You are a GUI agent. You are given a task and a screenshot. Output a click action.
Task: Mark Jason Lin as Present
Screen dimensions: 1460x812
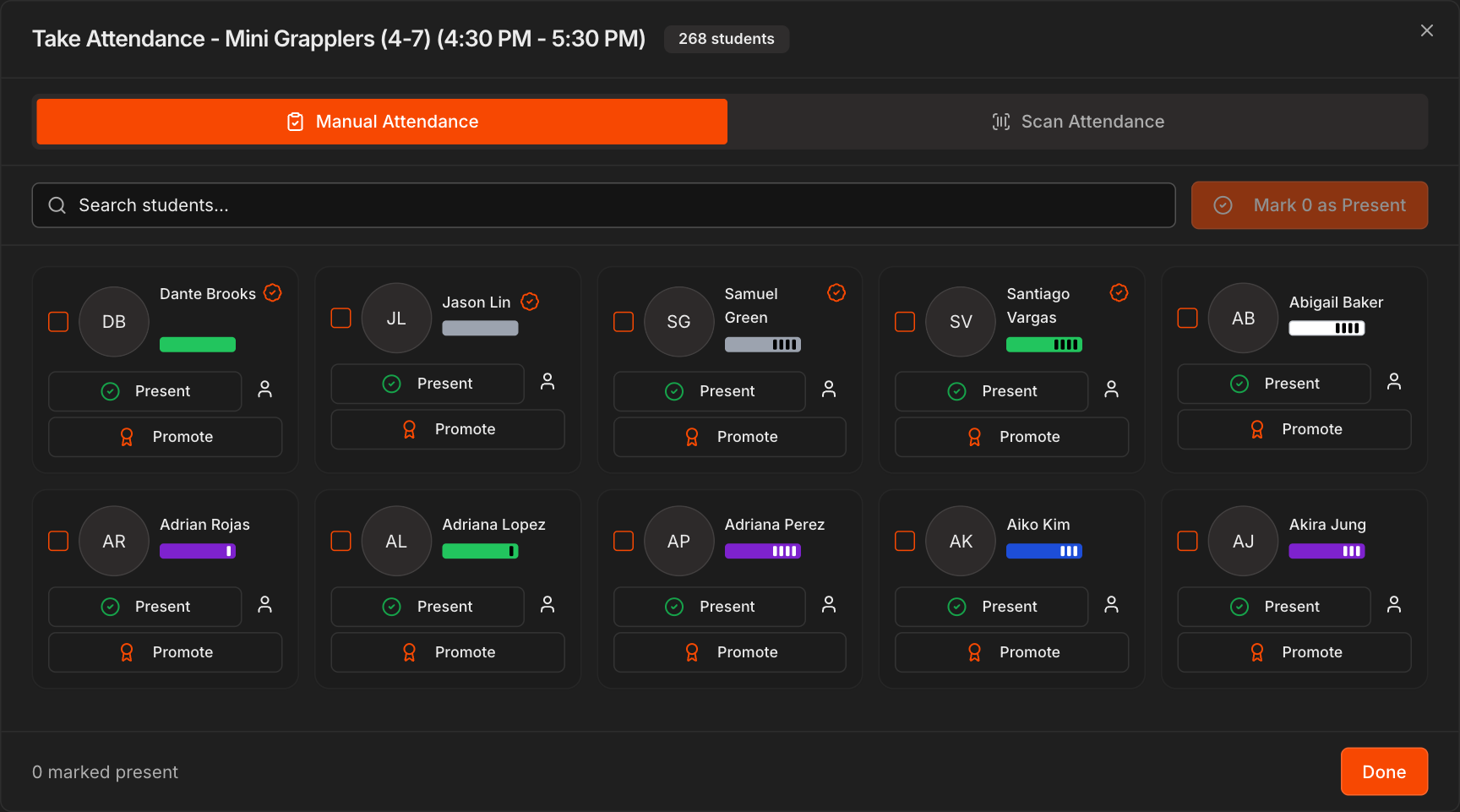(428, 384)
